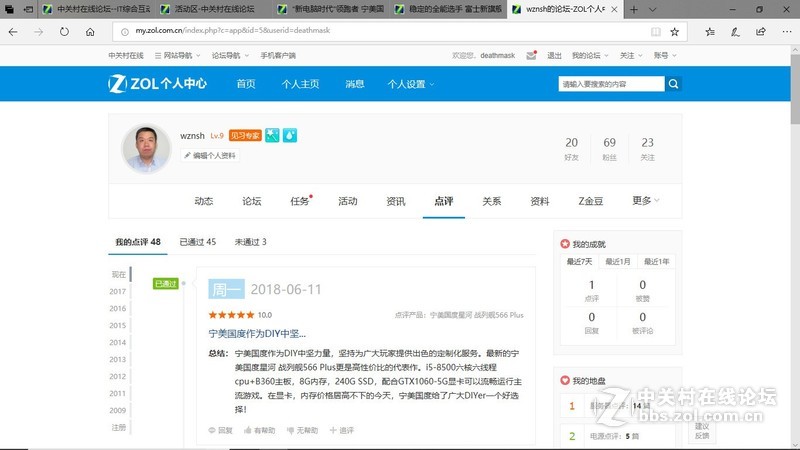The image size is (800, 450).
Task: Switch to the 论坛 profile tab
Action: click(x=251, y=201)
